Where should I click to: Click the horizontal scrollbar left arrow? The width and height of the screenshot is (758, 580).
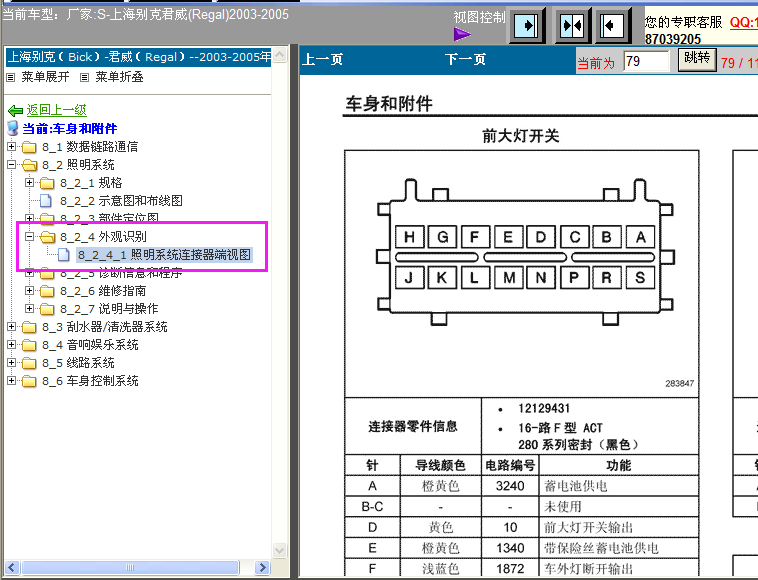coord(13,567)
